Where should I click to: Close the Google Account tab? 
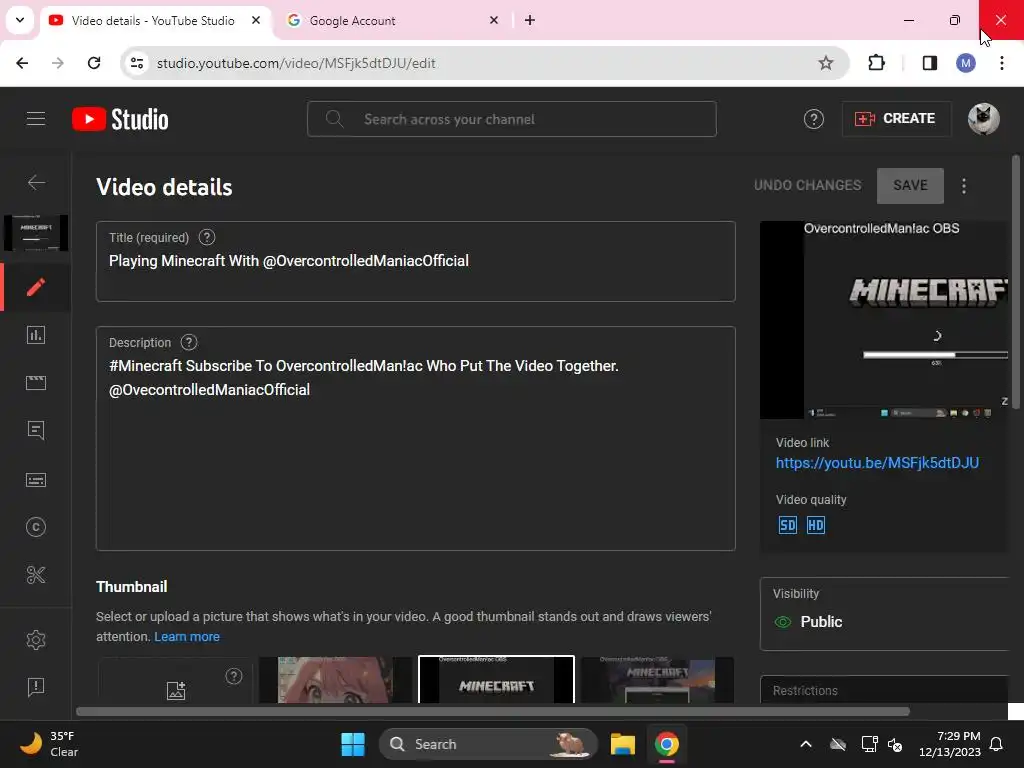point(494,20)
